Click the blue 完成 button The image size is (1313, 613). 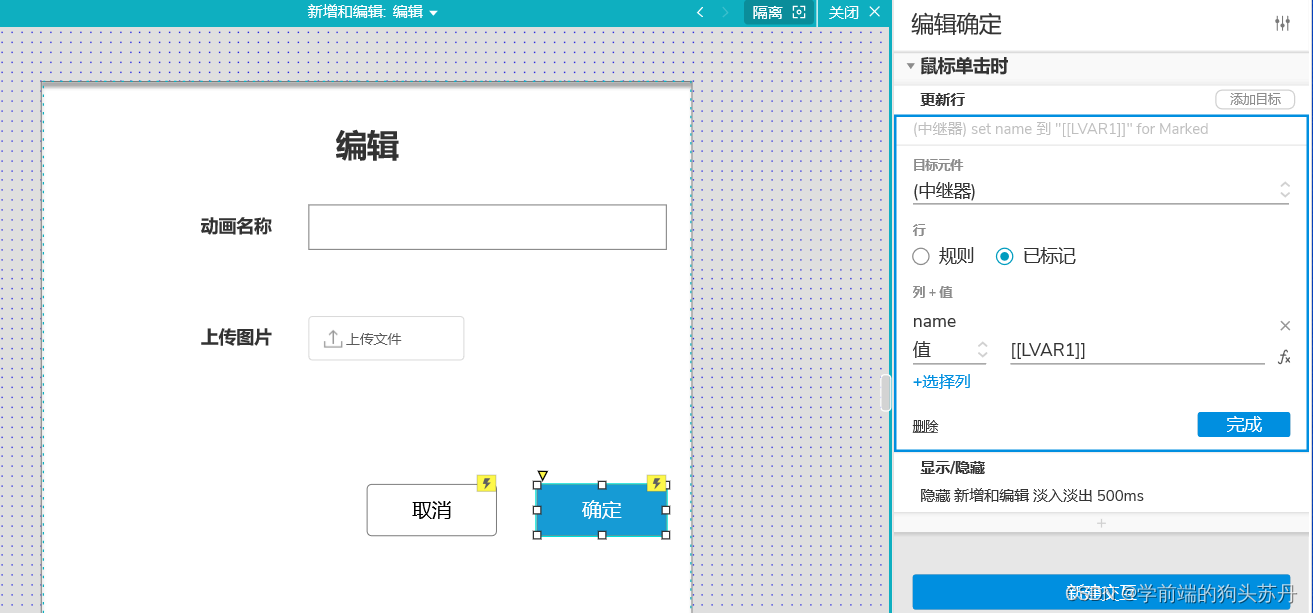coord(1243,424)
